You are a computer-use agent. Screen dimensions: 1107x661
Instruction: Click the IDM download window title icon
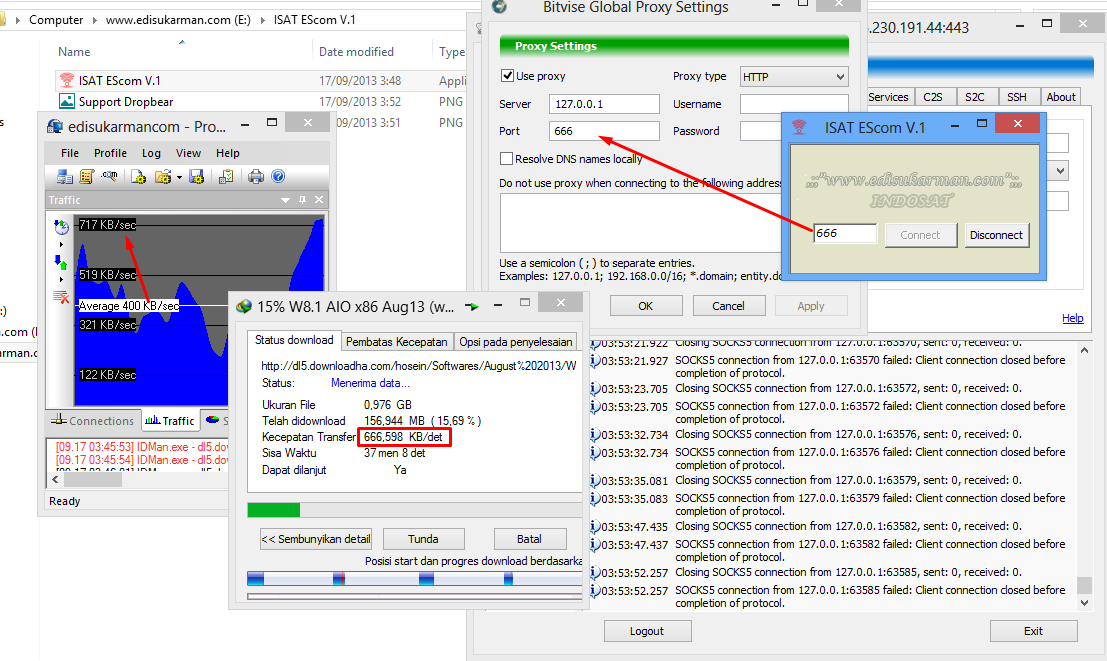pyautogui.click(x=244, y=306)
